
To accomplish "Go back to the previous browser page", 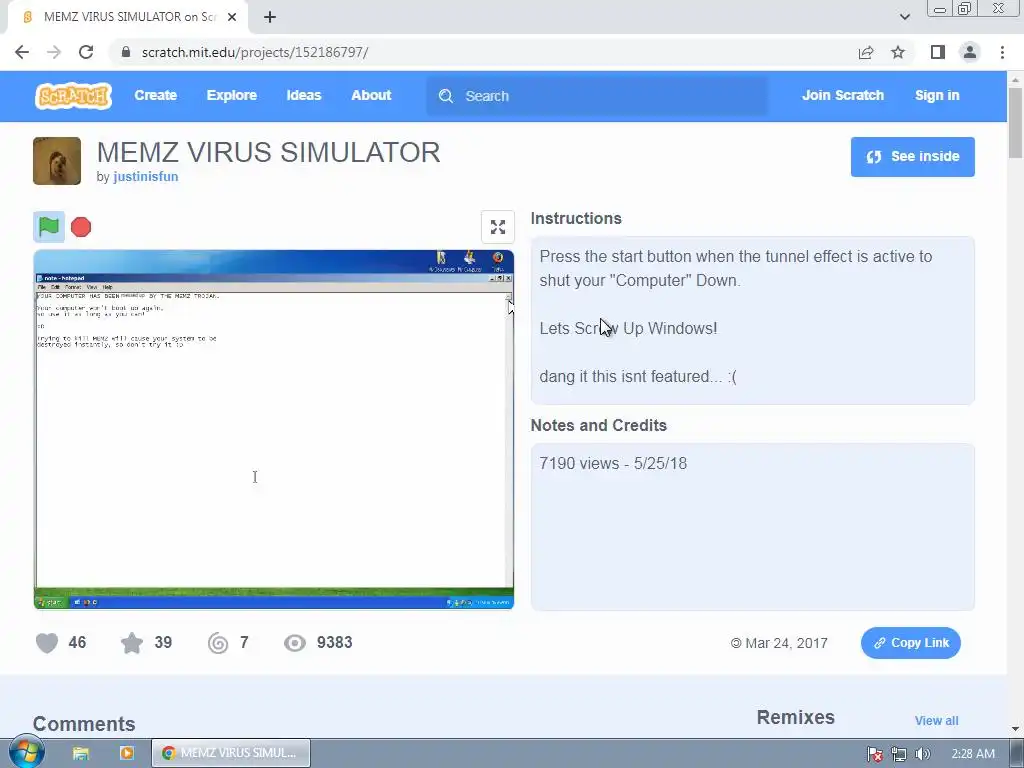I will (22, 52).
